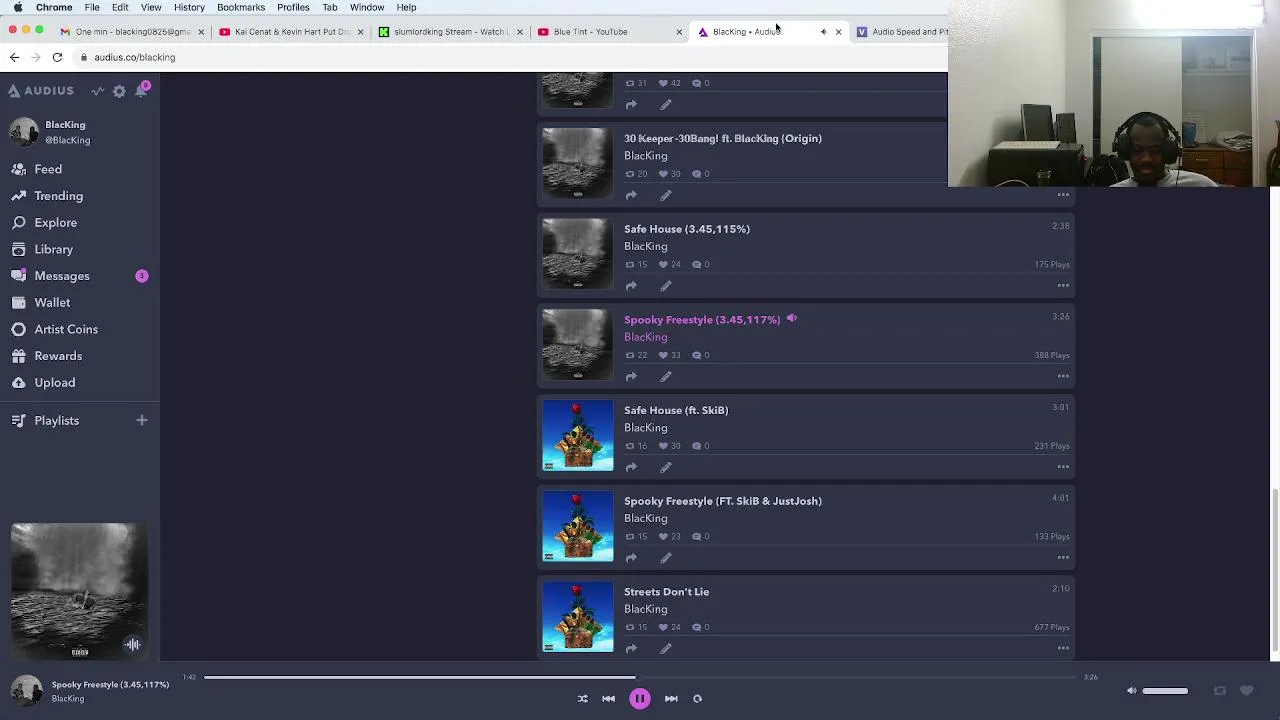Edit Spooky Freestyle (FT. SkiB & JustJosh)
Viewport: 1280px width, 720px height.
(666, 558)
